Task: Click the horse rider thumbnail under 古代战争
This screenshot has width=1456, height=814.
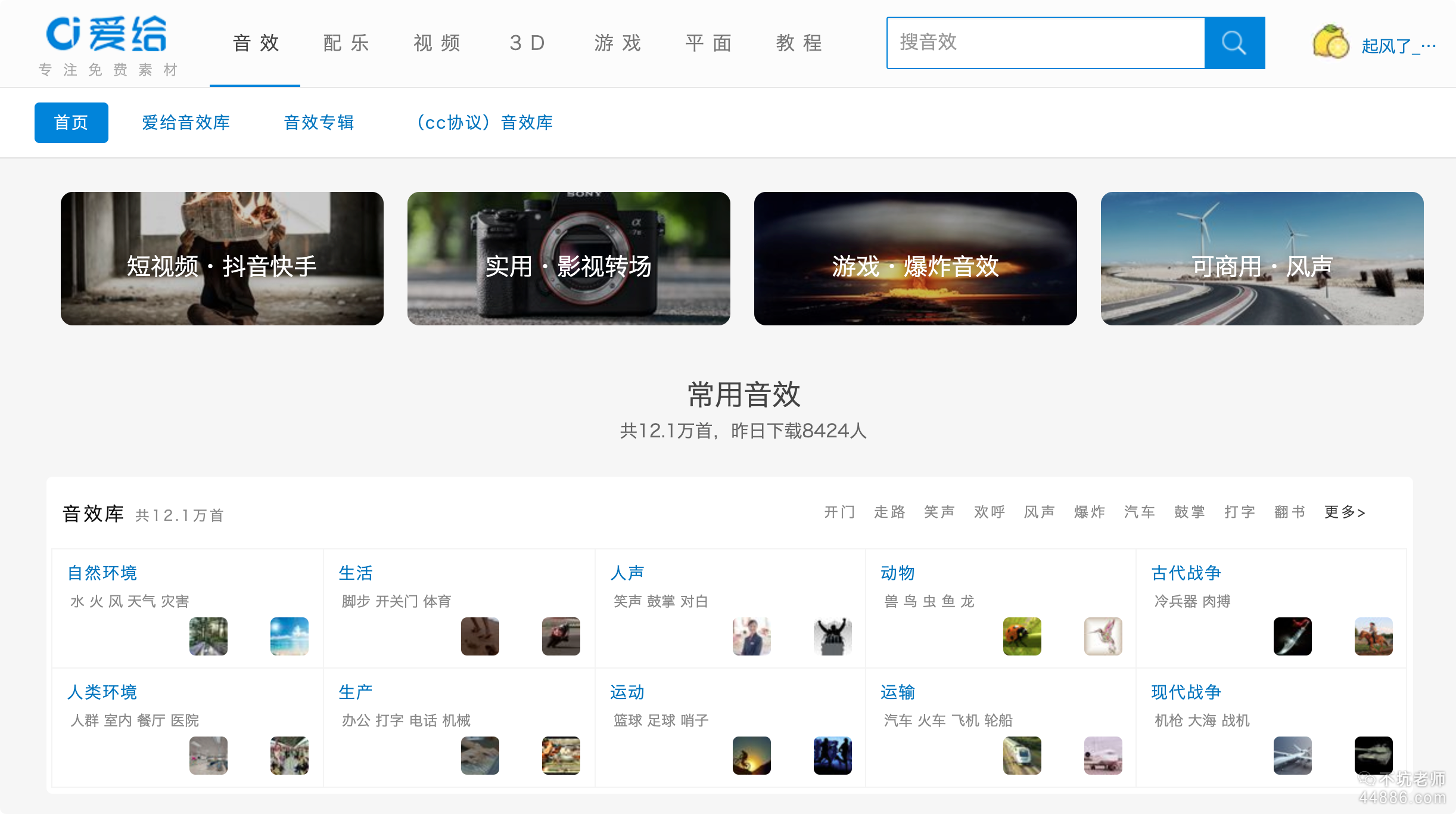Action: pyautogui.click(x=1373, y=636)
